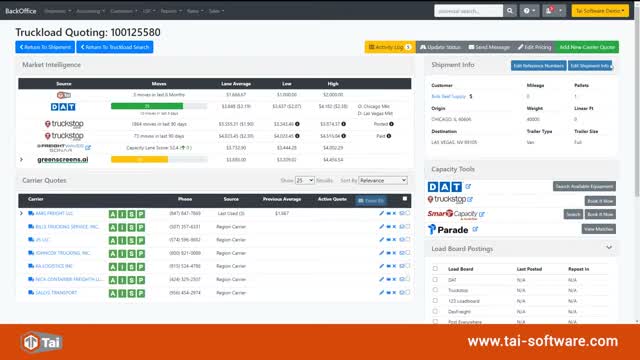Click pencil edit icon in BILLS TRUCKING row
640x360 pixels.
click(381, 227)
